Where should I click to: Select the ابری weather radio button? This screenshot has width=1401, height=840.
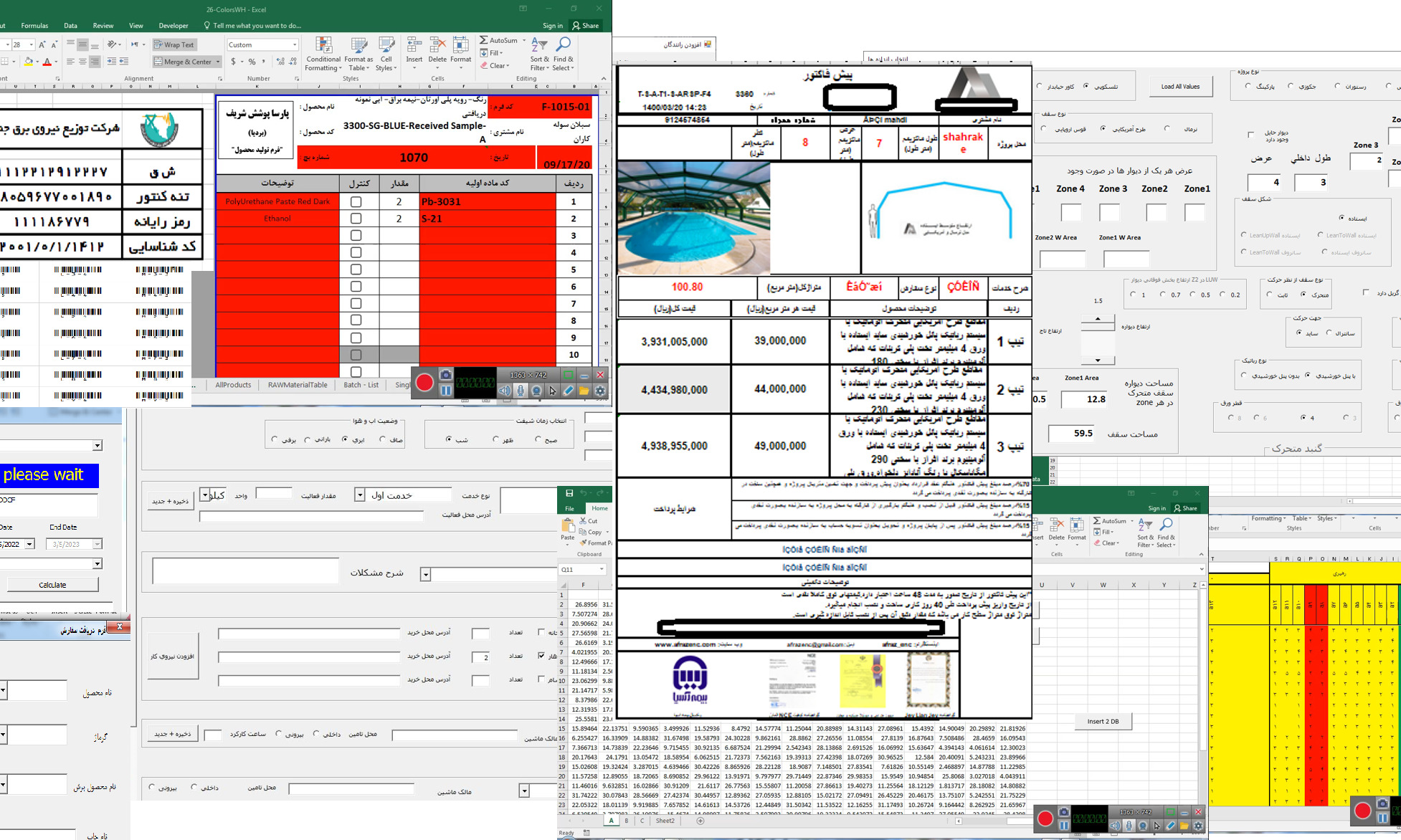[346, 439]
